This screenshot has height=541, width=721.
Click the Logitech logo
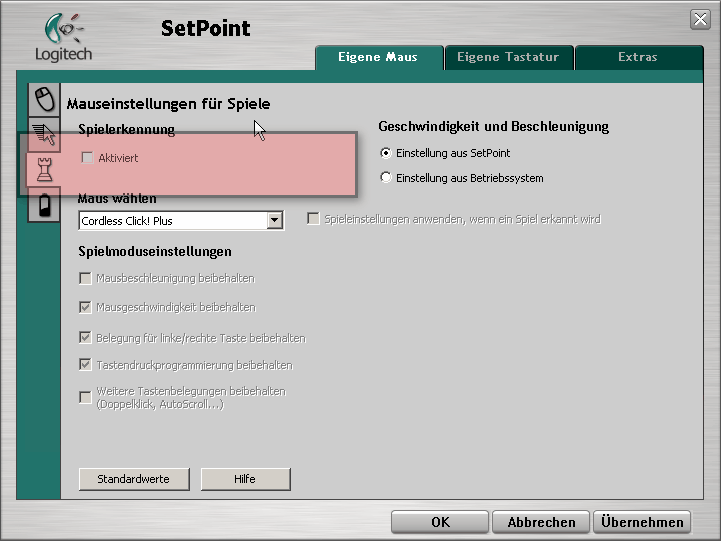click(x=63, y=38)
